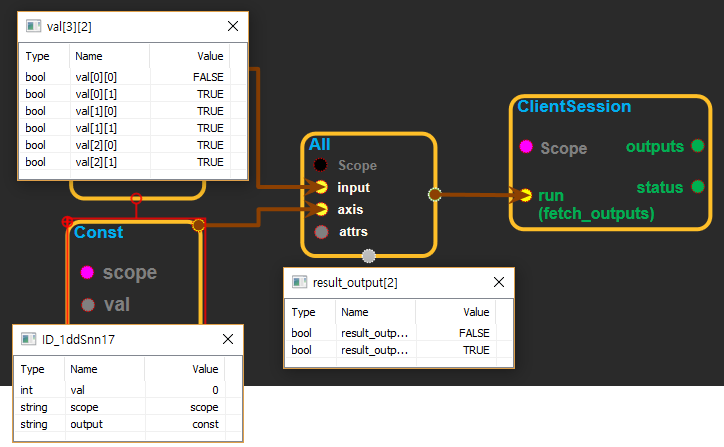Select the val[0][0] row with FALSE value

[x=125, y=76]
